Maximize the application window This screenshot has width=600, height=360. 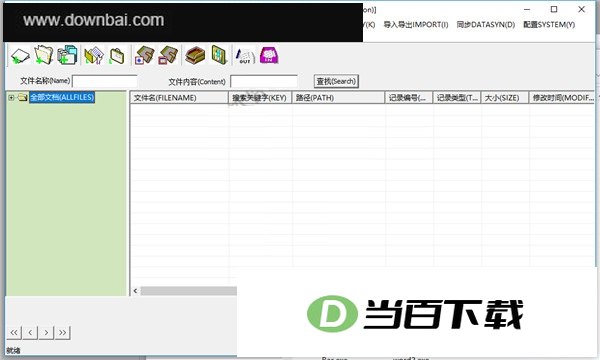554,9
